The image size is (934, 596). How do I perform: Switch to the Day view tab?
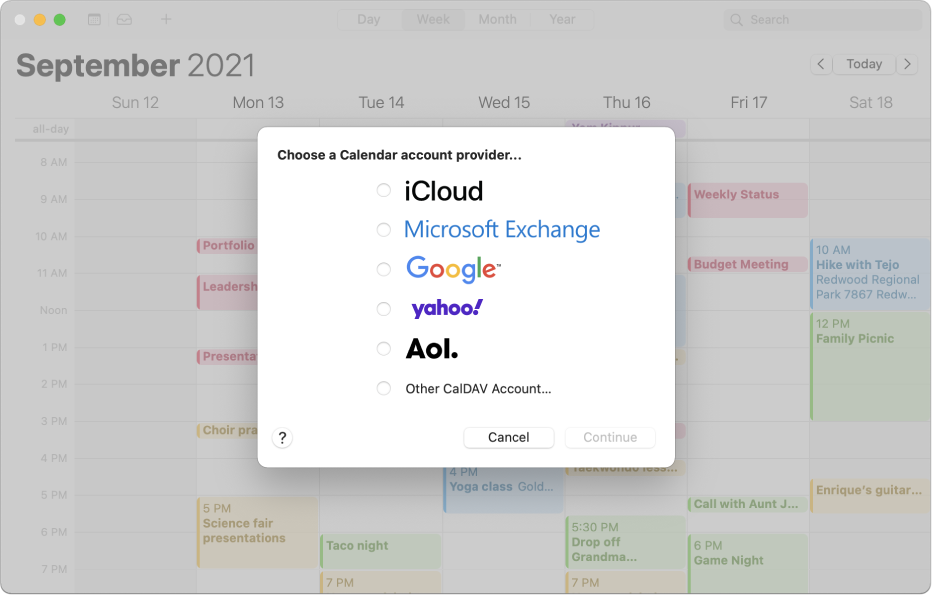[369, 20]
